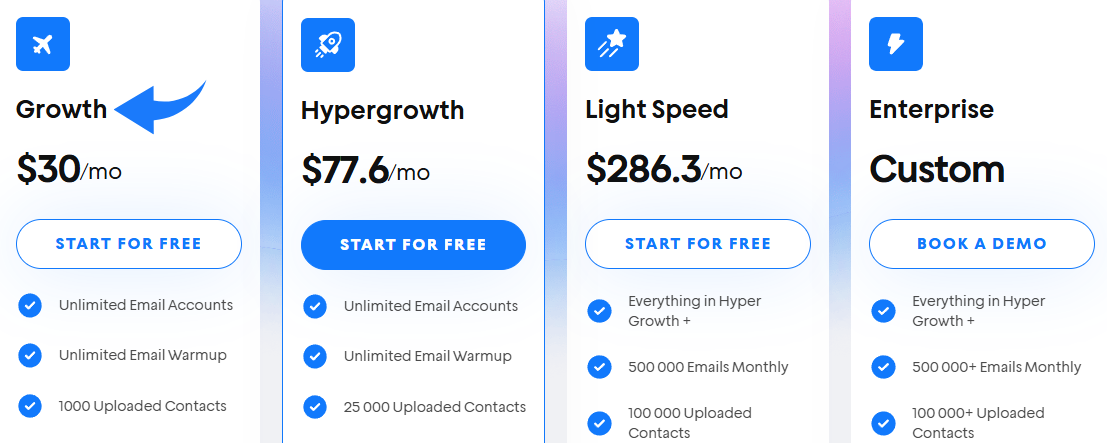Book a demo for Enterprise plan

click(982, 244)
